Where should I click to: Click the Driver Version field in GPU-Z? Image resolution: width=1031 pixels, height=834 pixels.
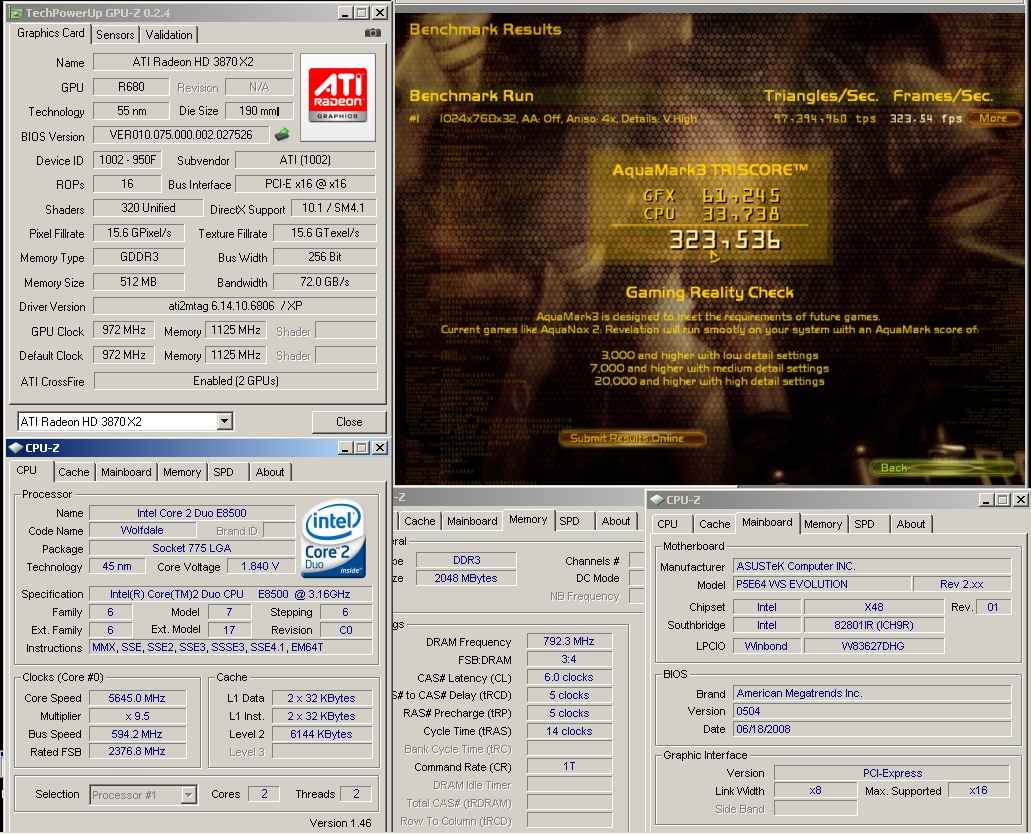[x=235, y=306]
